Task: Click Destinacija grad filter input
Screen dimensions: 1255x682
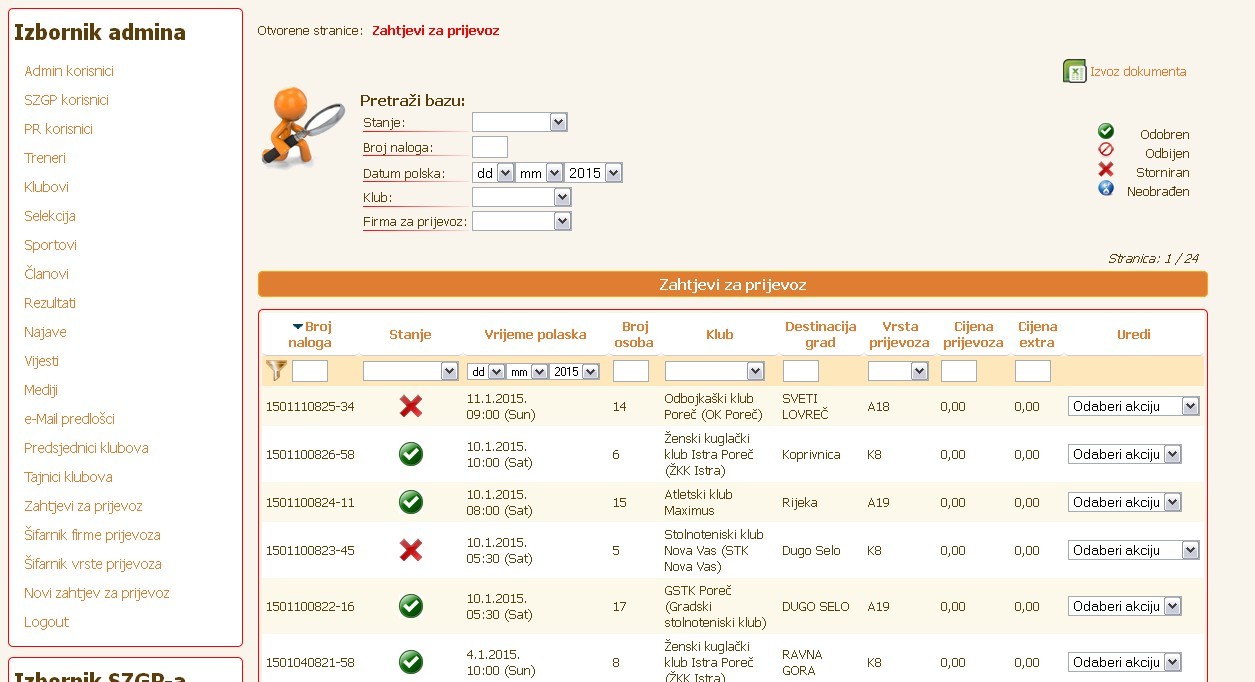Action: [801, 371]
